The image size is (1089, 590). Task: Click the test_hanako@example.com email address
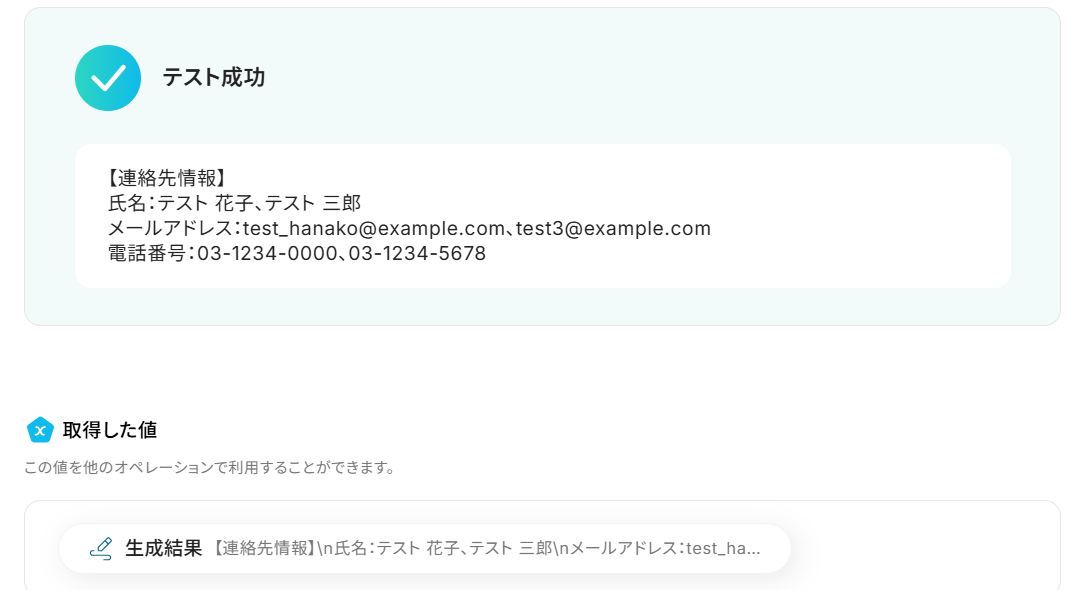coord(373,229)
